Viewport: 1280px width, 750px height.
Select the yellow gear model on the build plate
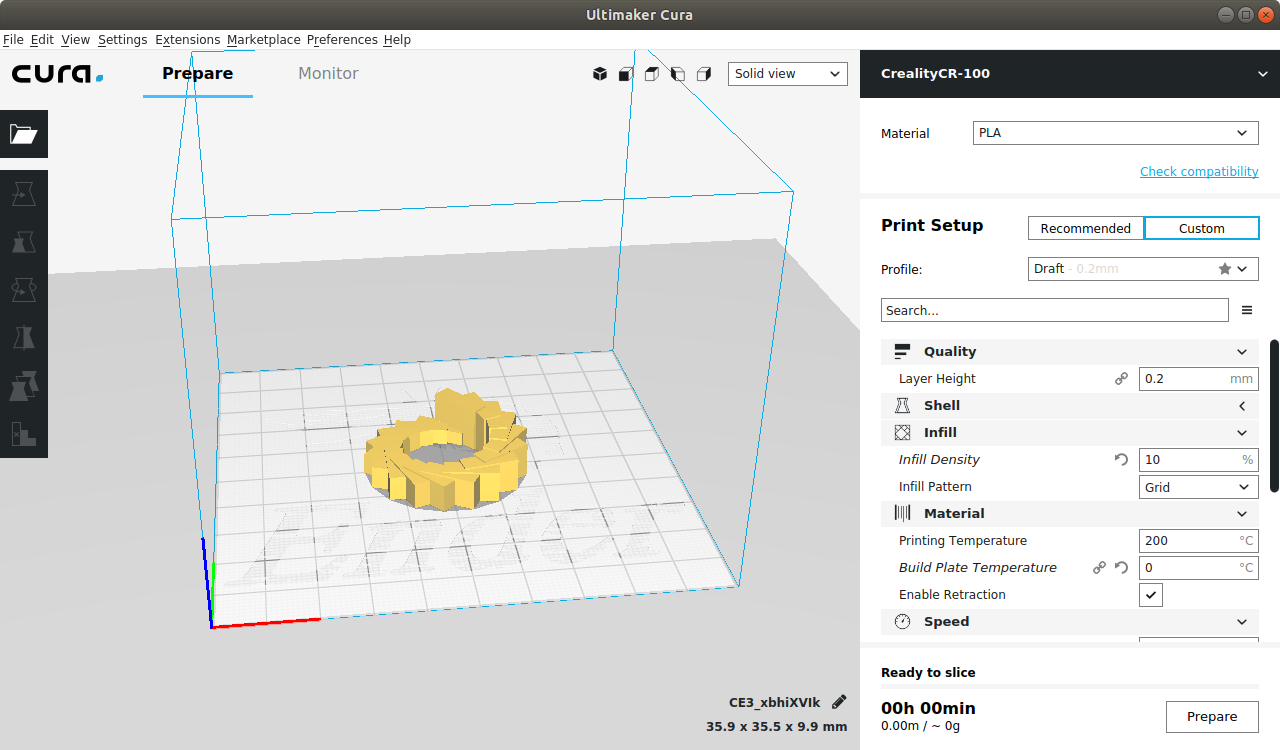[447, 450]
